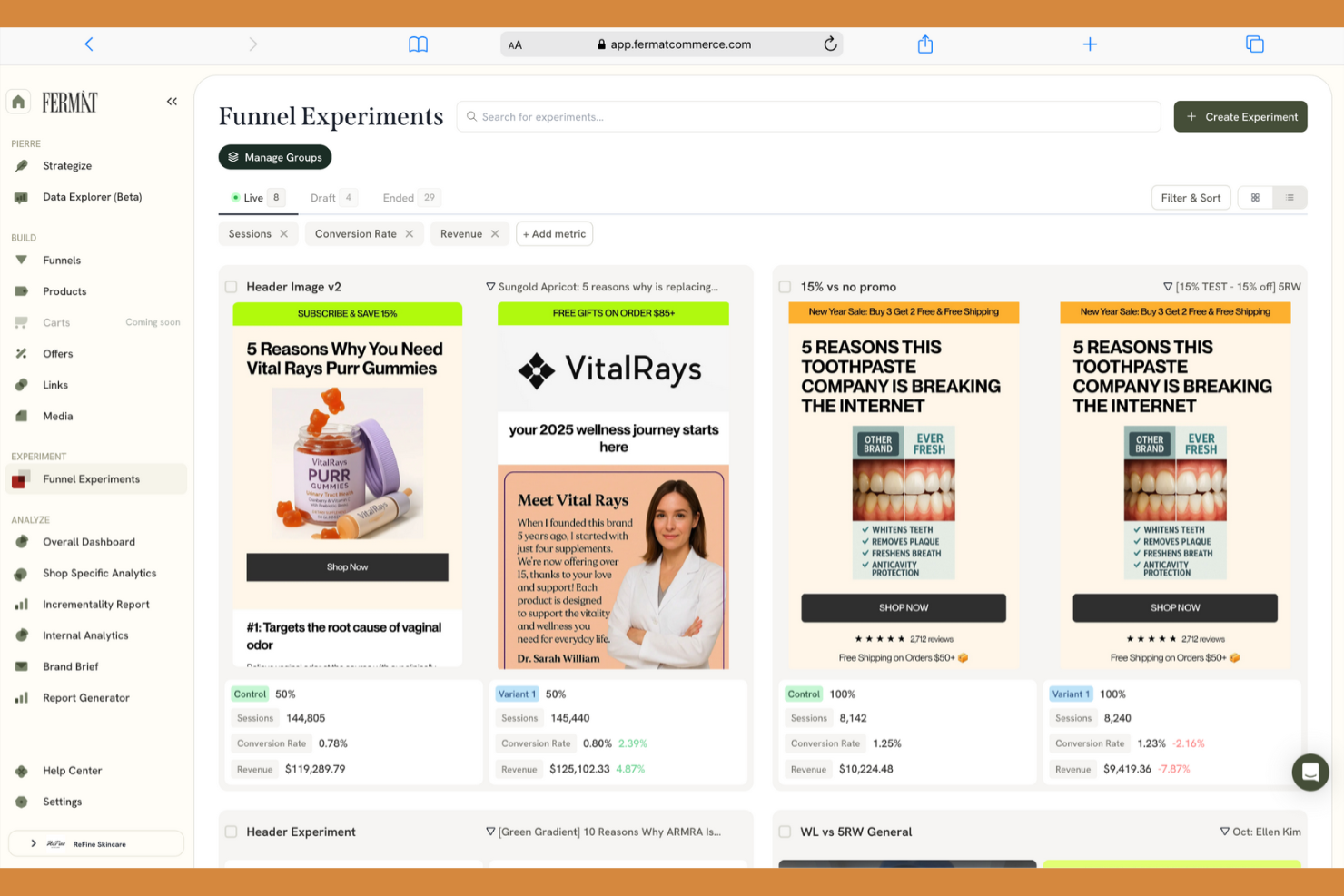Select the Incrementality Report bar-chart icon

22,604
